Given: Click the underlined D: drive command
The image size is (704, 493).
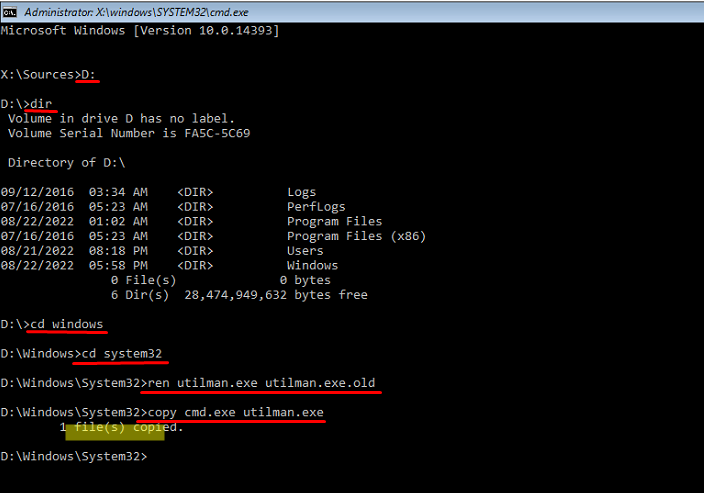Looking at the screenshot, I should 88,74.
